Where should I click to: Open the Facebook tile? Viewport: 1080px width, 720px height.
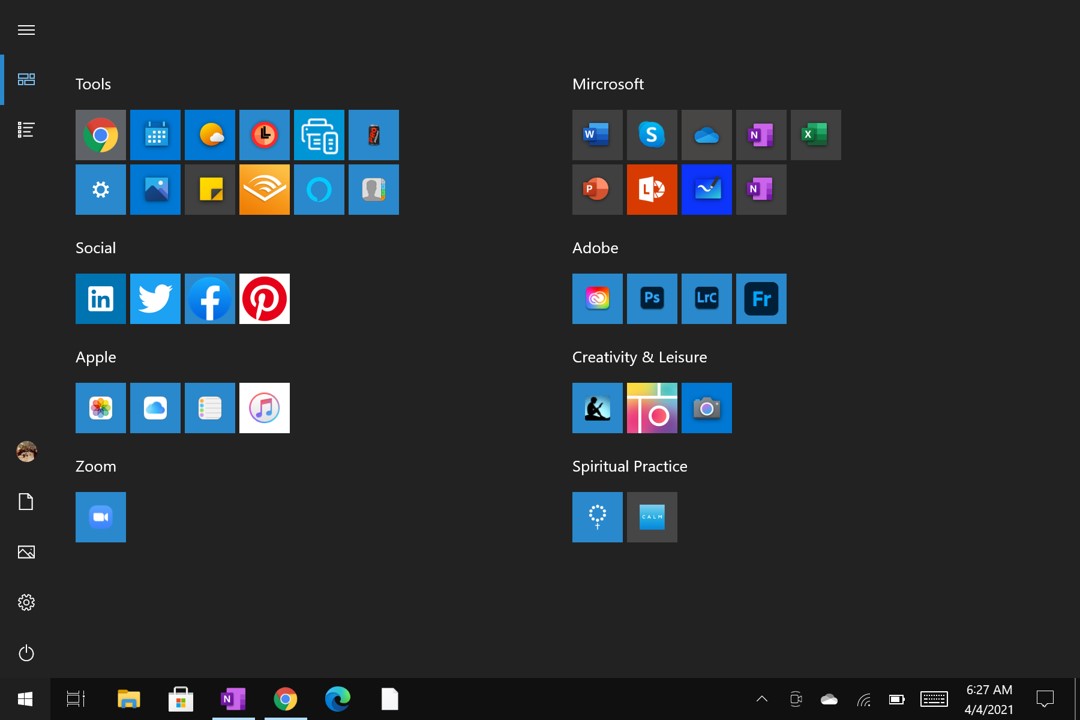tap(210, 299)
